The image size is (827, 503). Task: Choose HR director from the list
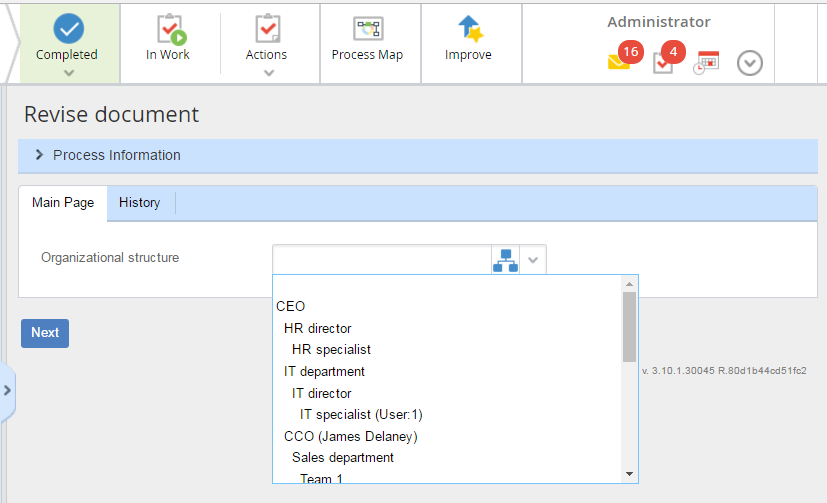pyautogui.click(x=318, y=328)
